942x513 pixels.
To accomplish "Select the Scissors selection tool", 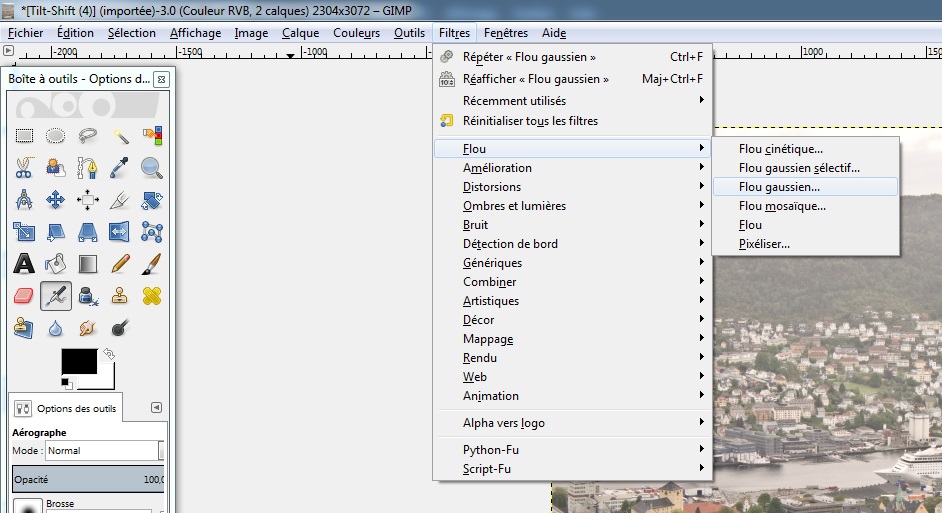I will [24, 167].
